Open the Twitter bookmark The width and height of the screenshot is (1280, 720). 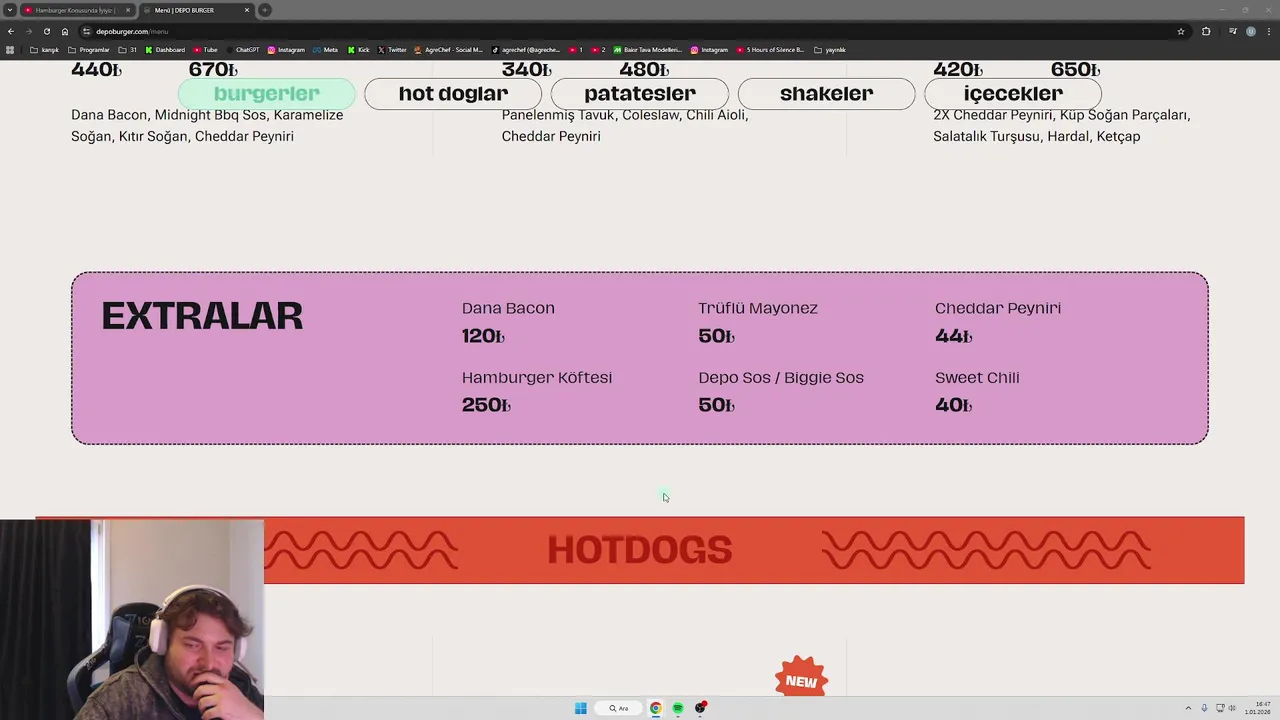(x=392, y=50)
